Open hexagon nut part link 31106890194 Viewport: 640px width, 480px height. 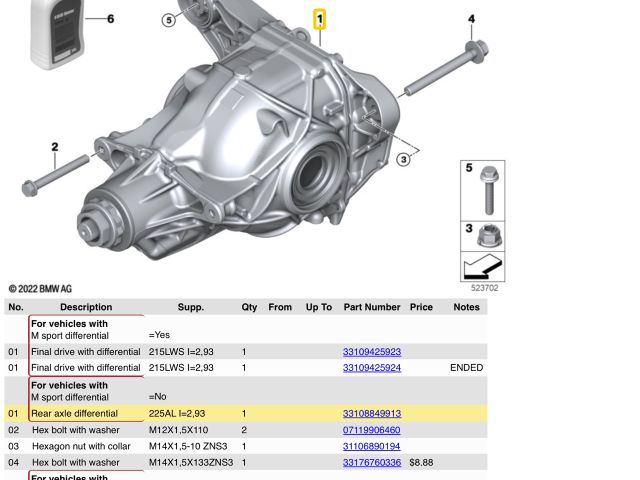point(371,446)
